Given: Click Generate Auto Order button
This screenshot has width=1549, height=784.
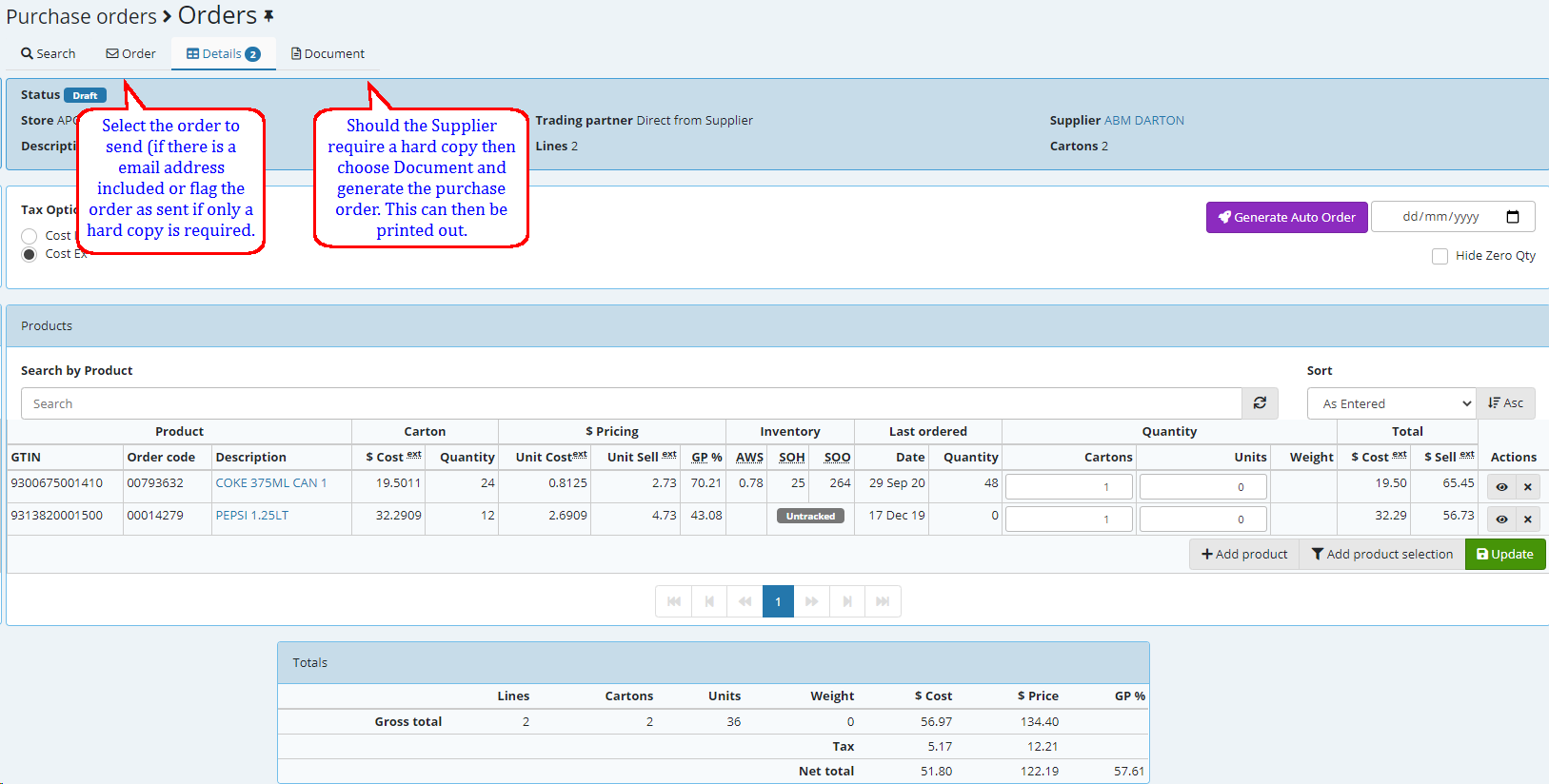Looking at the screenshot, I should click(x=1286, y=217).
